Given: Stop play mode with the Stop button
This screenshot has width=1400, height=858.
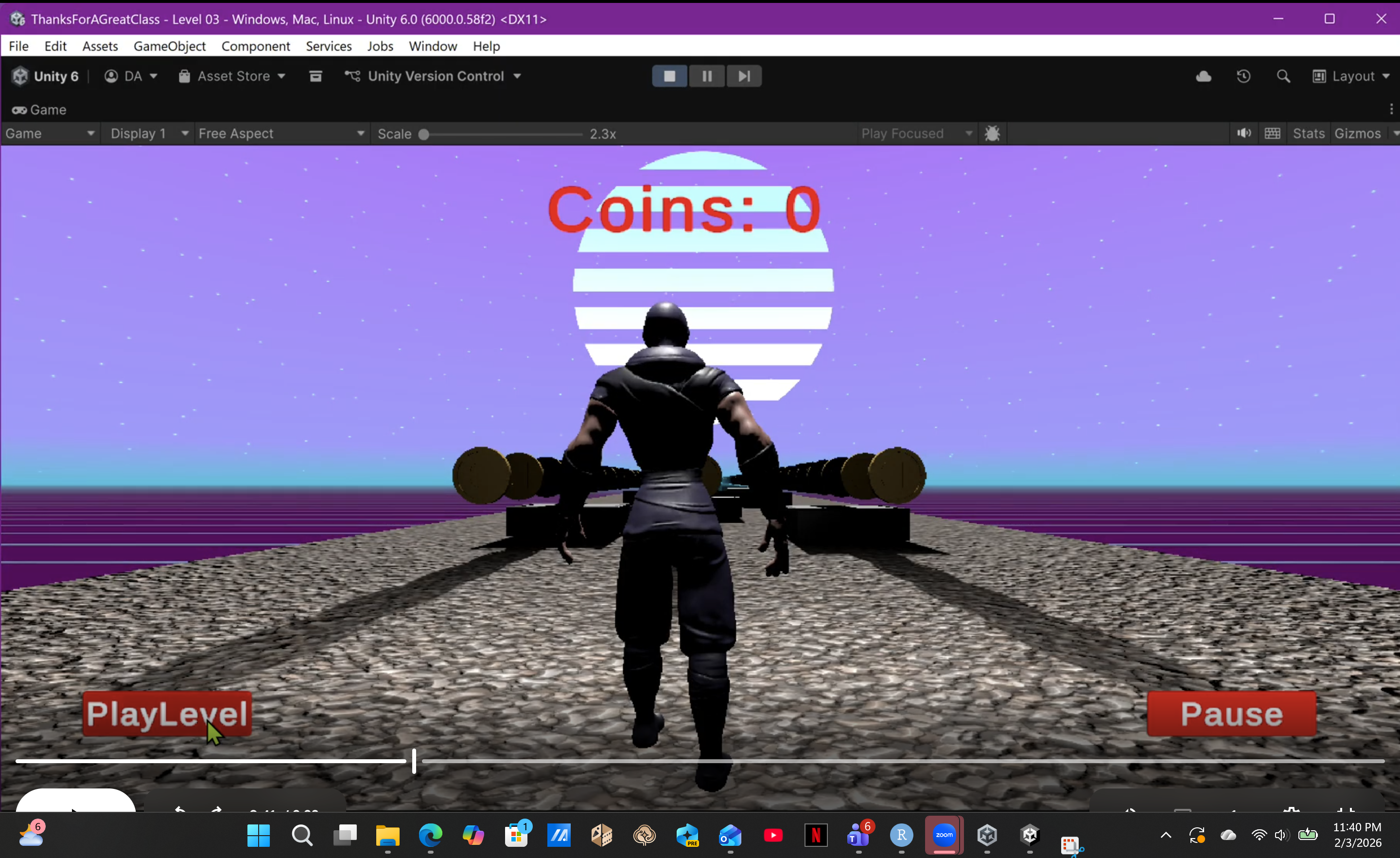Looking at the screenshot, I should (669, 76).
